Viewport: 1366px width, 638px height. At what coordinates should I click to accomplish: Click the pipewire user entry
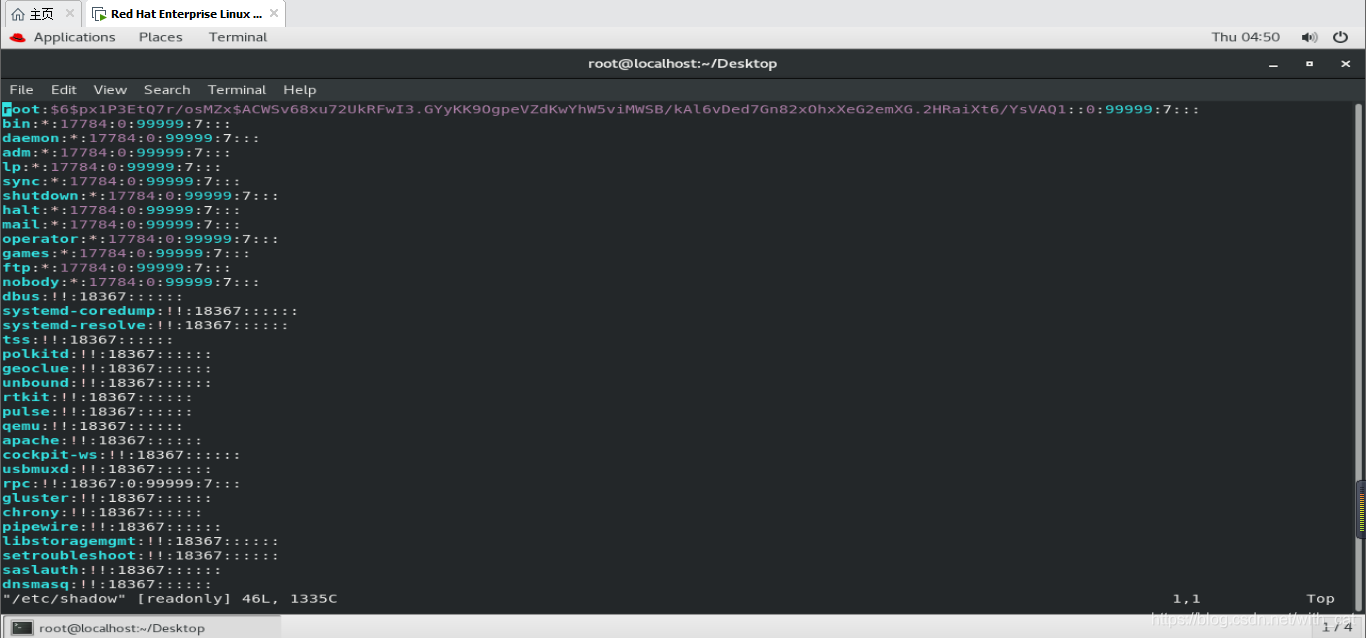click(x=112, y=527)
